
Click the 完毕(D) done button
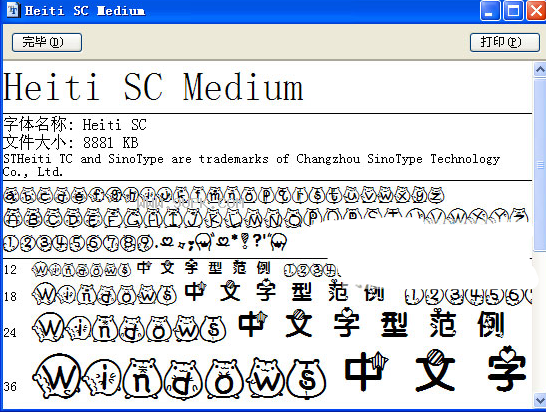[x=47, y=42]
